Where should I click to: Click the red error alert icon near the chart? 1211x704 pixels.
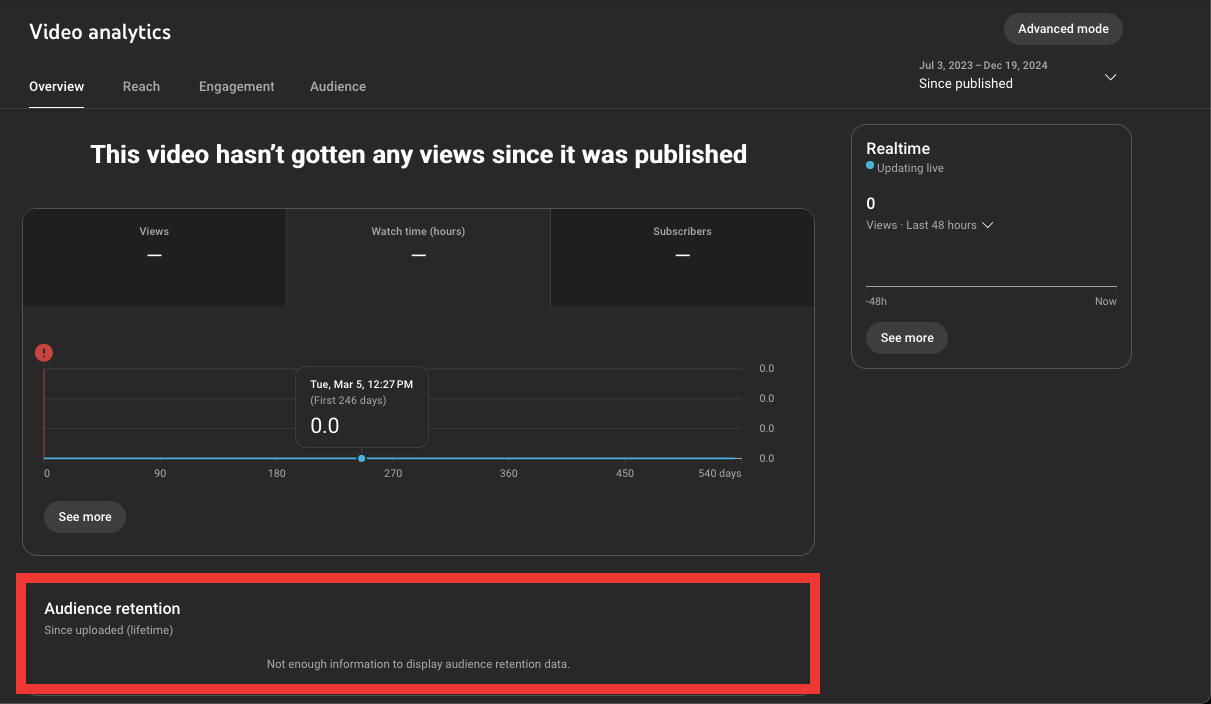[x=43, y=352]
